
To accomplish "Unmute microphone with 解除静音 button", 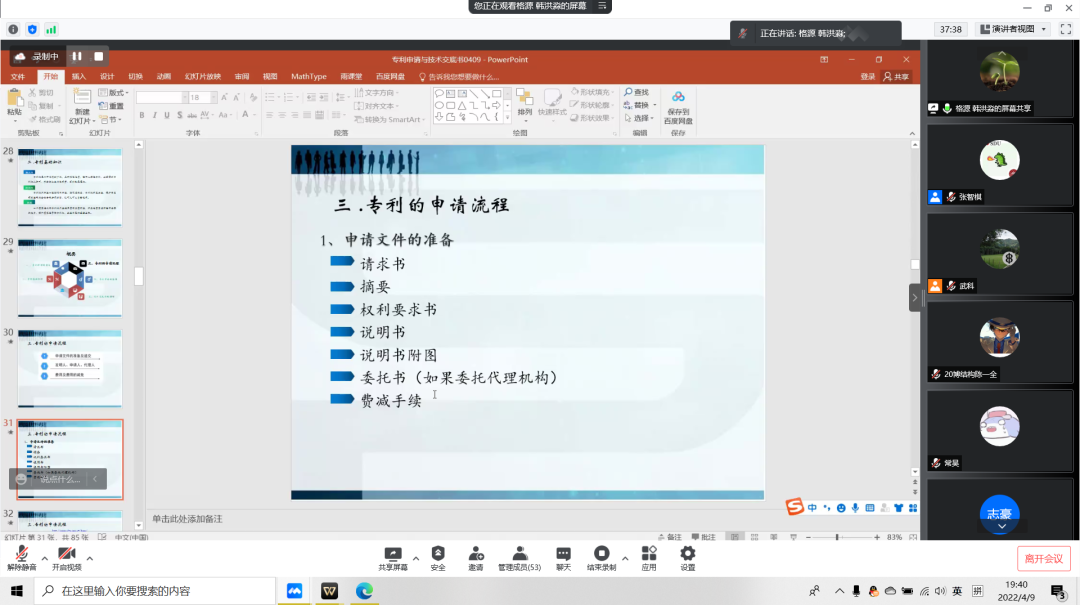I will pyautogui.click(x=21, y=555).
